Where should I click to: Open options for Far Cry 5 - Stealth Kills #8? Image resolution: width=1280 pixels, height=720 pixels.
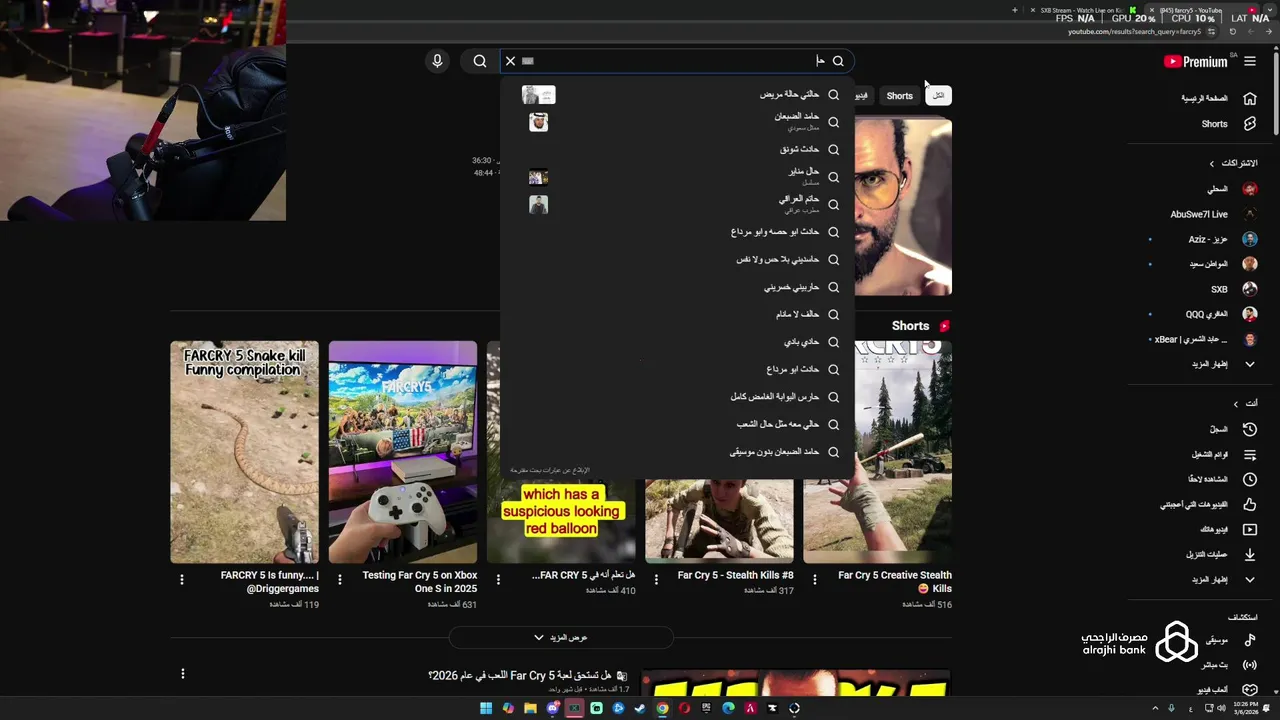tap(657, 579)
